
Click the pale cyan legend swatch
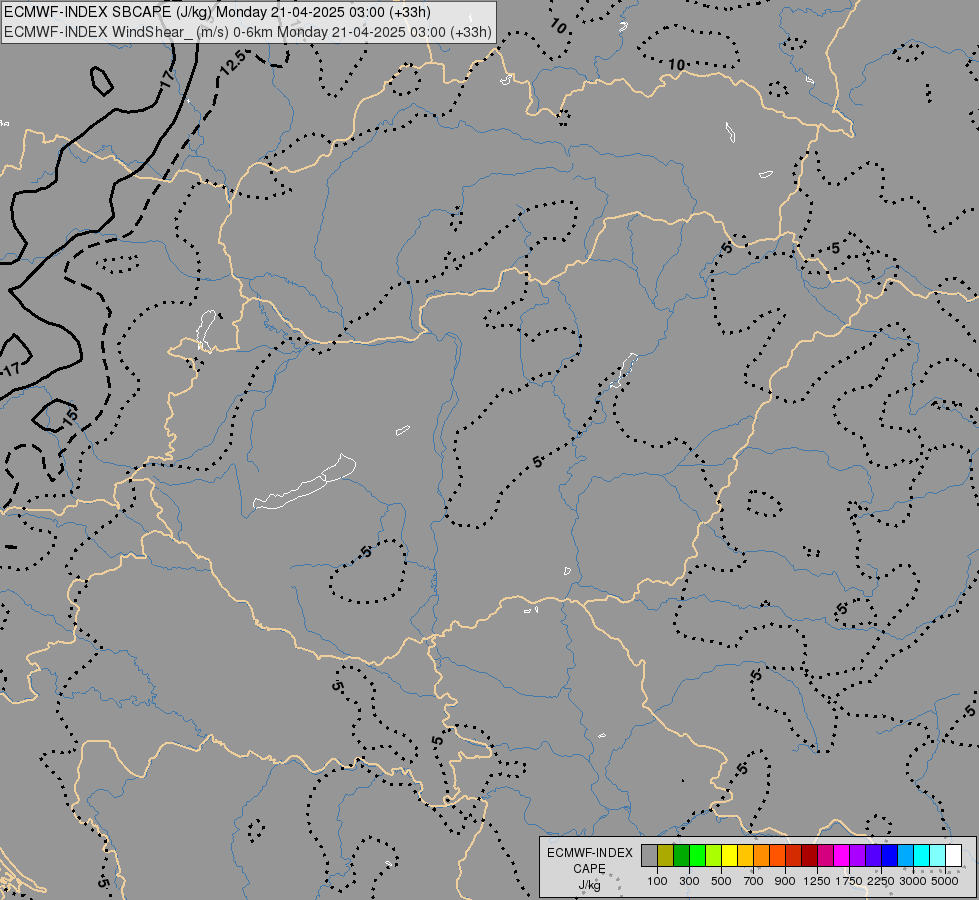click(x=937, y=856)
